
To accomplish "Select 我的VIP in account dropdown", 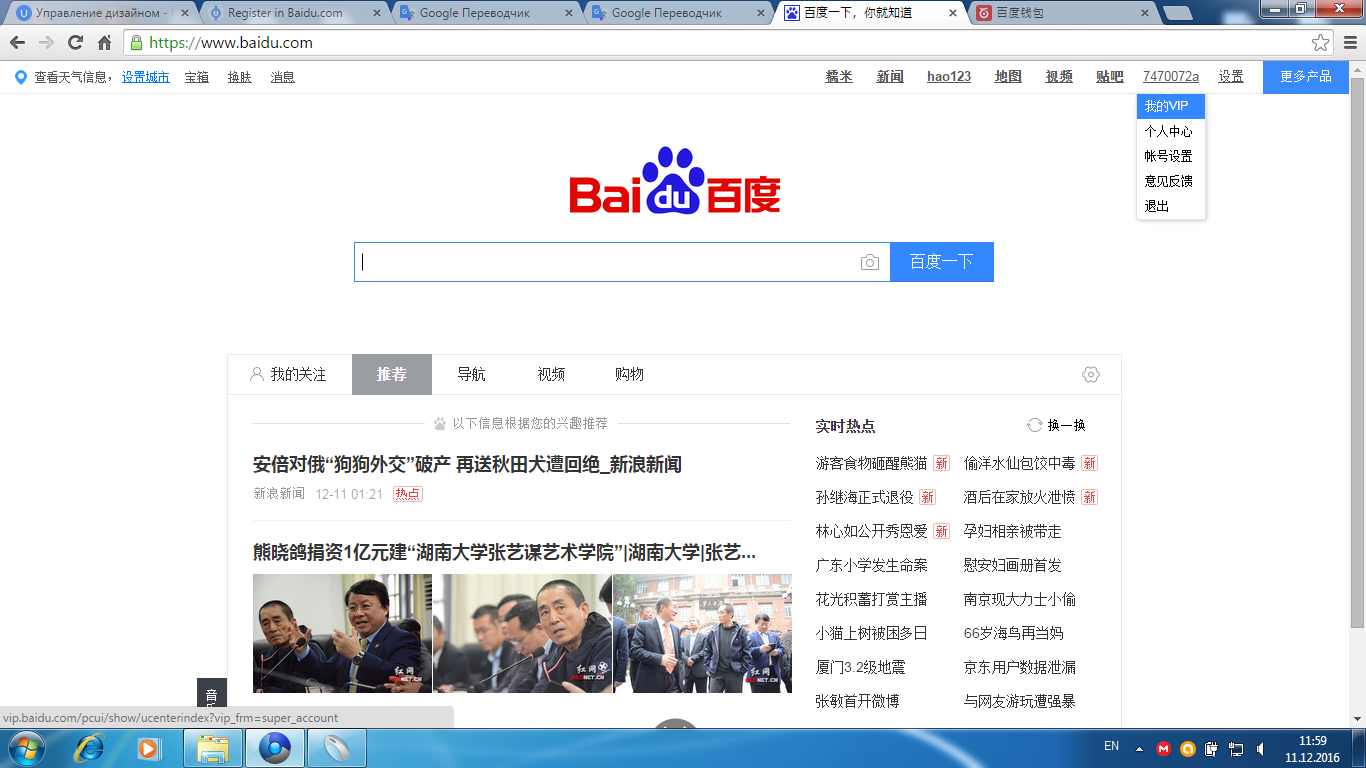I will click(1171, 106).
